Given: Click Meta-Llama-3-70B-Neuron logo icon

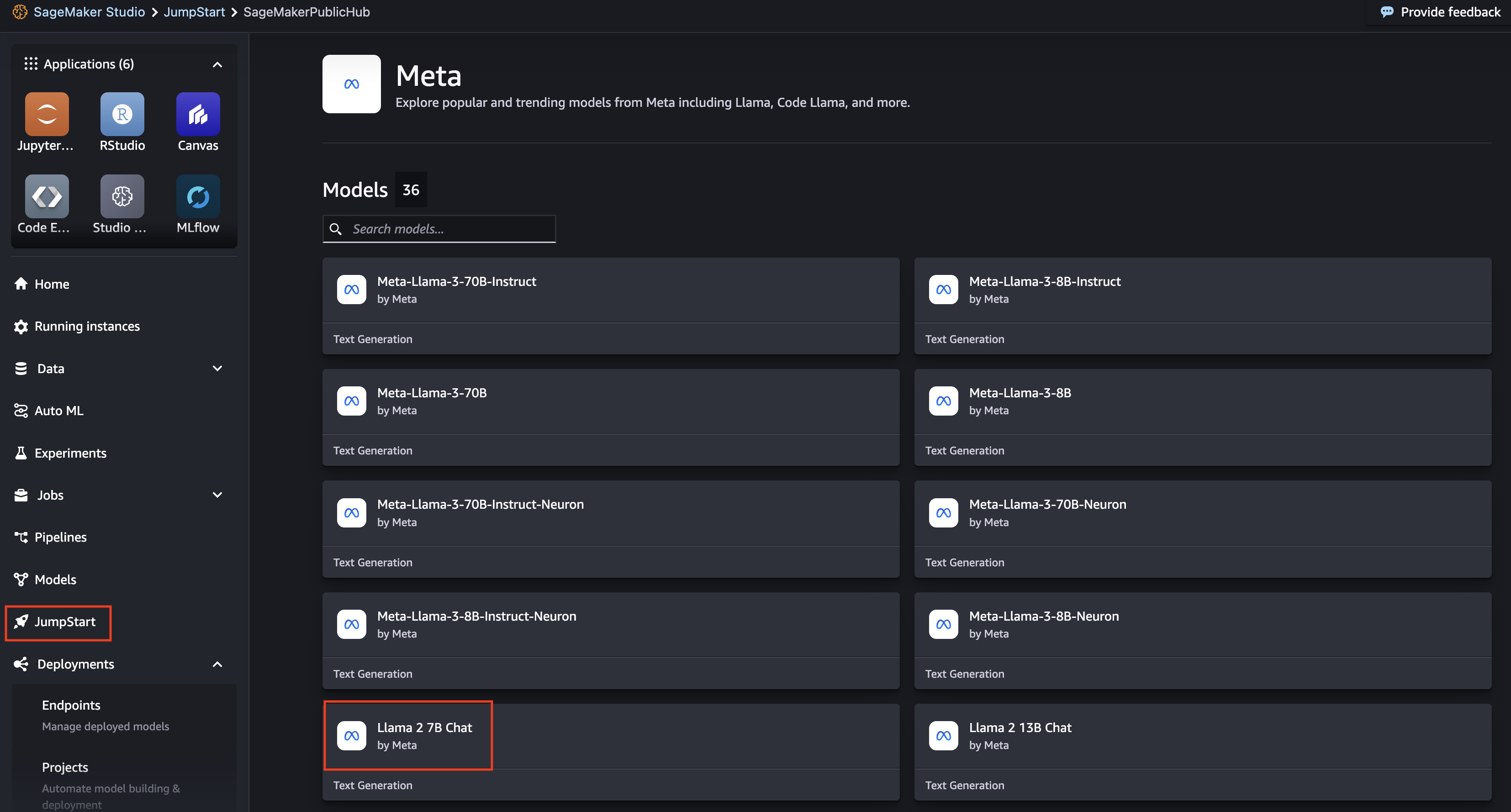Looking at the screenshot, I should (x=943, y=513).
